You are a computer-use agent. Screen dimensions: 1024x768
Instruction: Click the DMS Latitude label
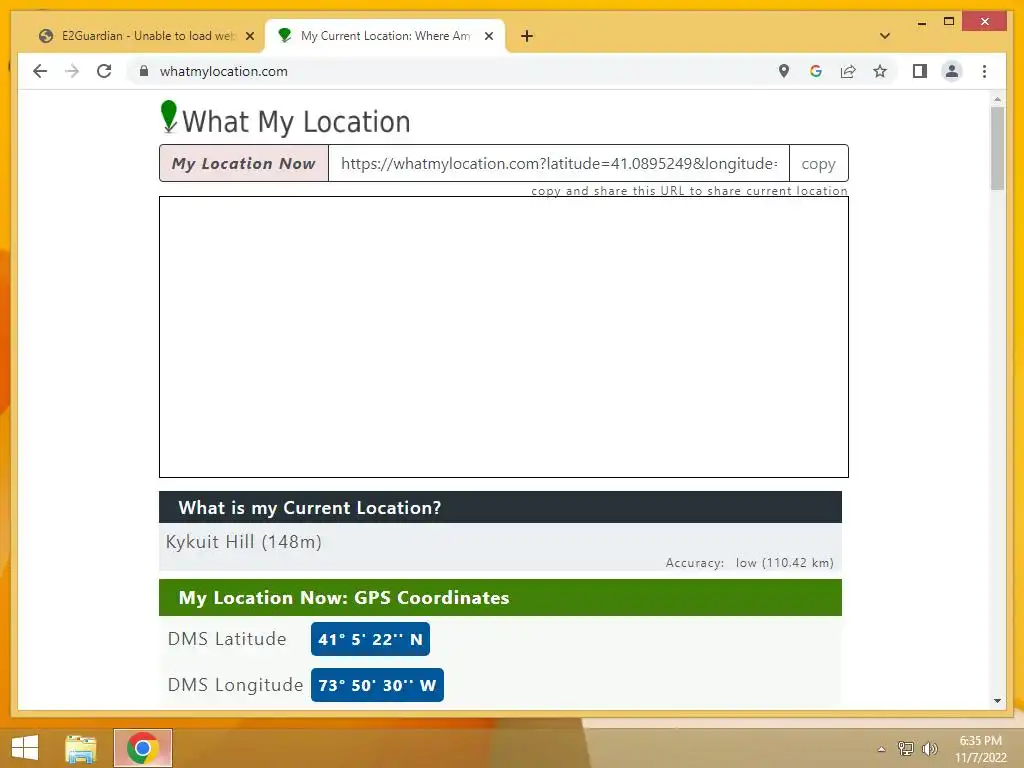click(227, 639)
